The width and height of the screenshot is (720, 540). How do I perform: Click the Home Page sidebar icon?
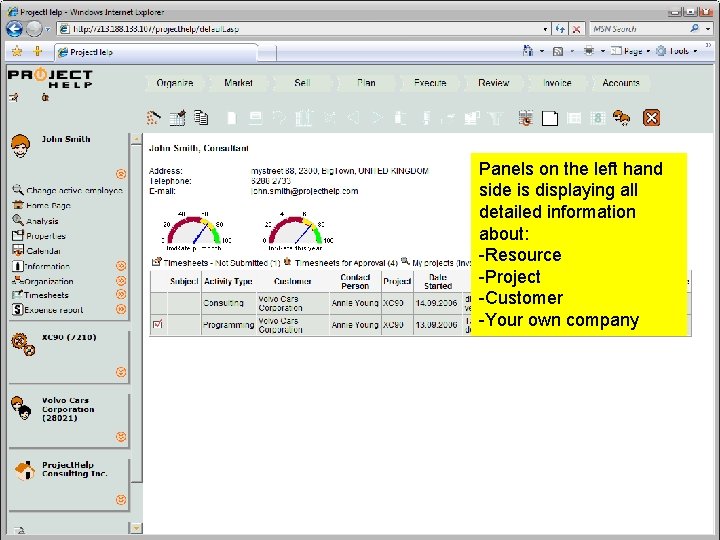18,205
